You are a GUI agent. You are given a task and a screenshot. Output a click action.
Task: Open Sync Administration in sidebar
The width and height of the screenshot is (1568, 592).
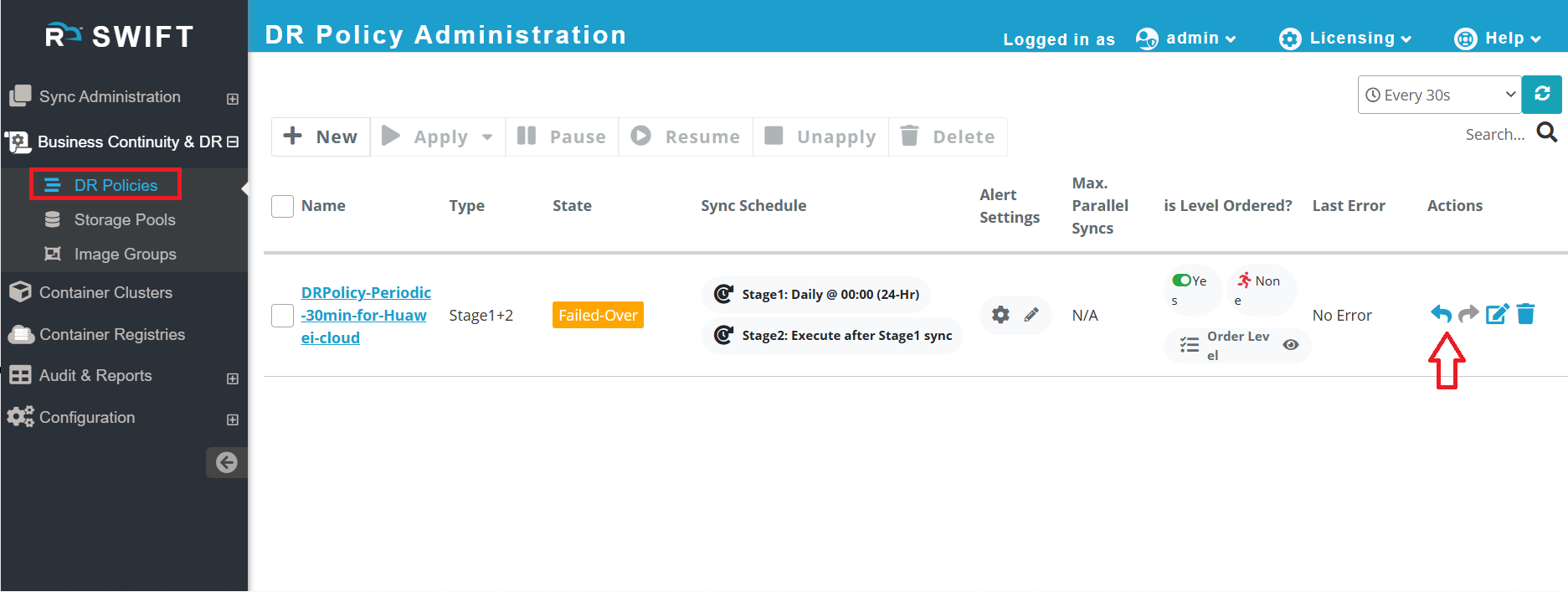(x=110, y=96)
